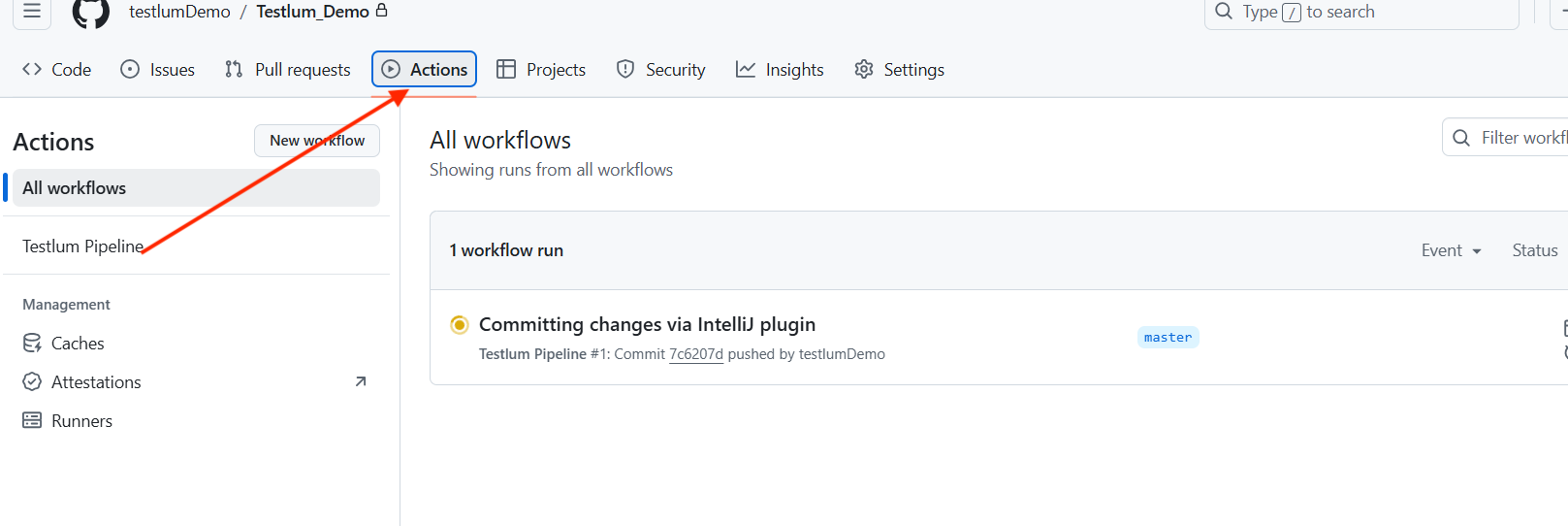Click the 'Showing runs from all workflows' text
The height and width of the screenshot is (526, 1568).
[551, 170]
